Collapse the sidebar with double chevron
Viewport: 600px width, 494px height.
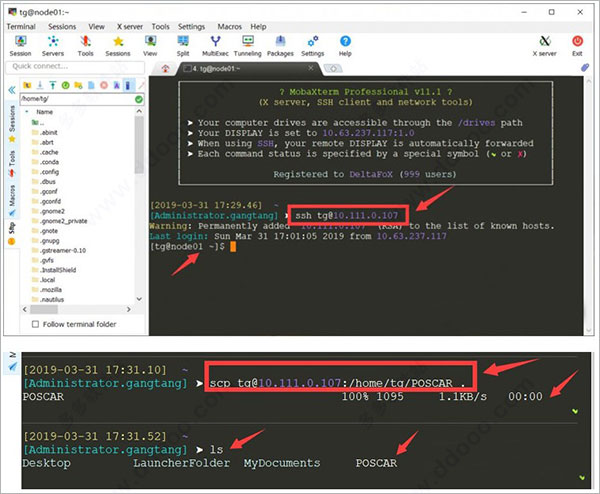point(12,89)
